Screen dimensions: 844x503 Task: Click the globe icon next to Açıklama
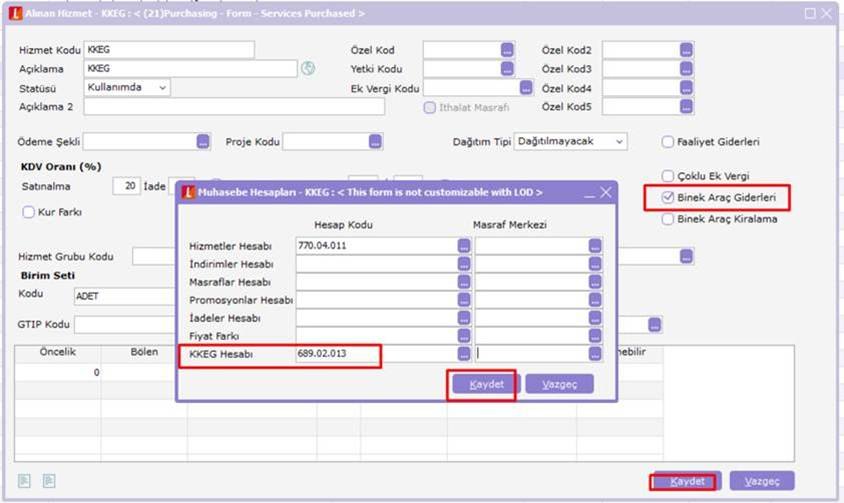click(308, 68)
